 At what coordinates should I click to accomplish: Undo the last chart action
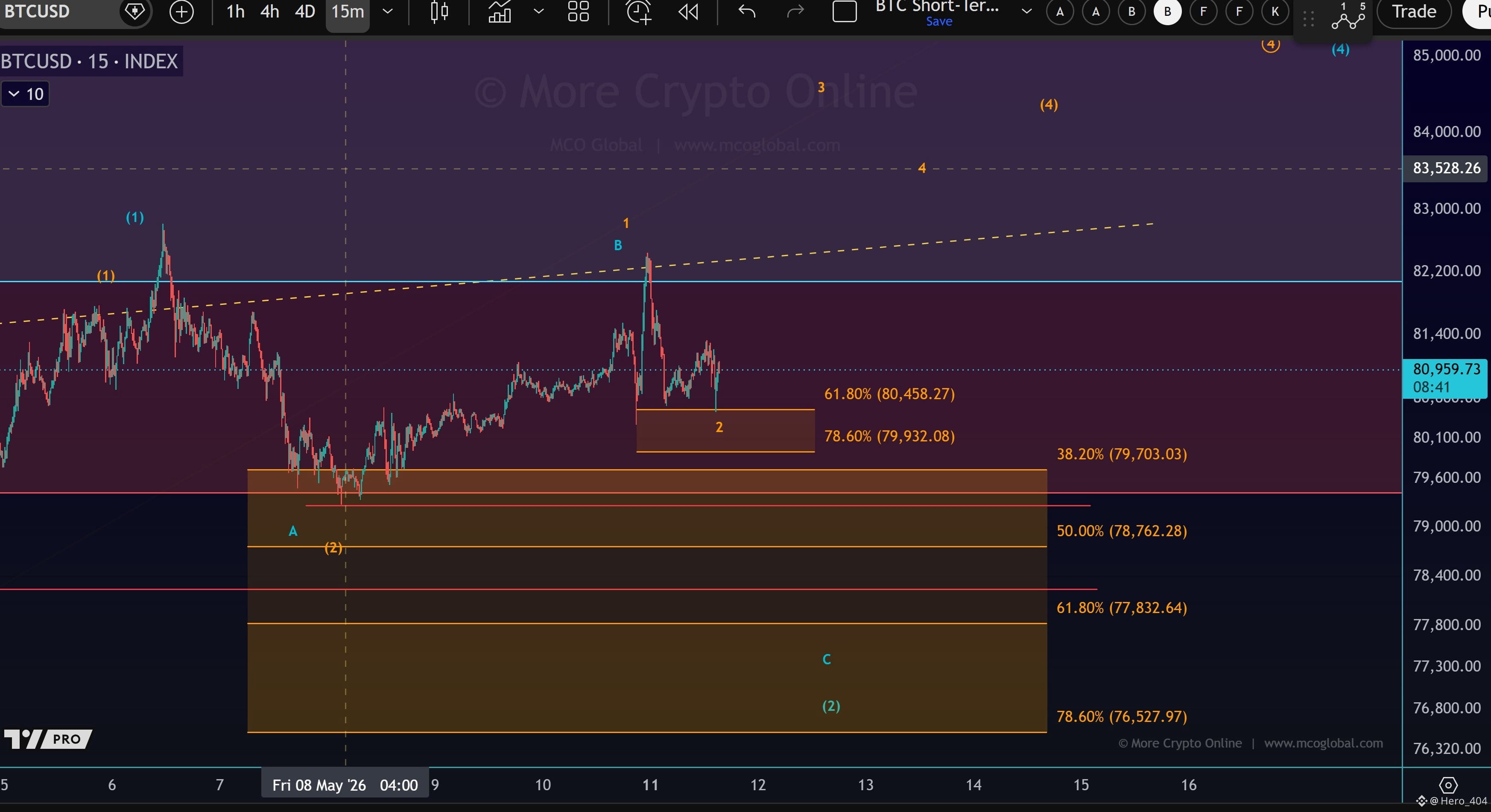pyautogui.click(x=747, y=12)
